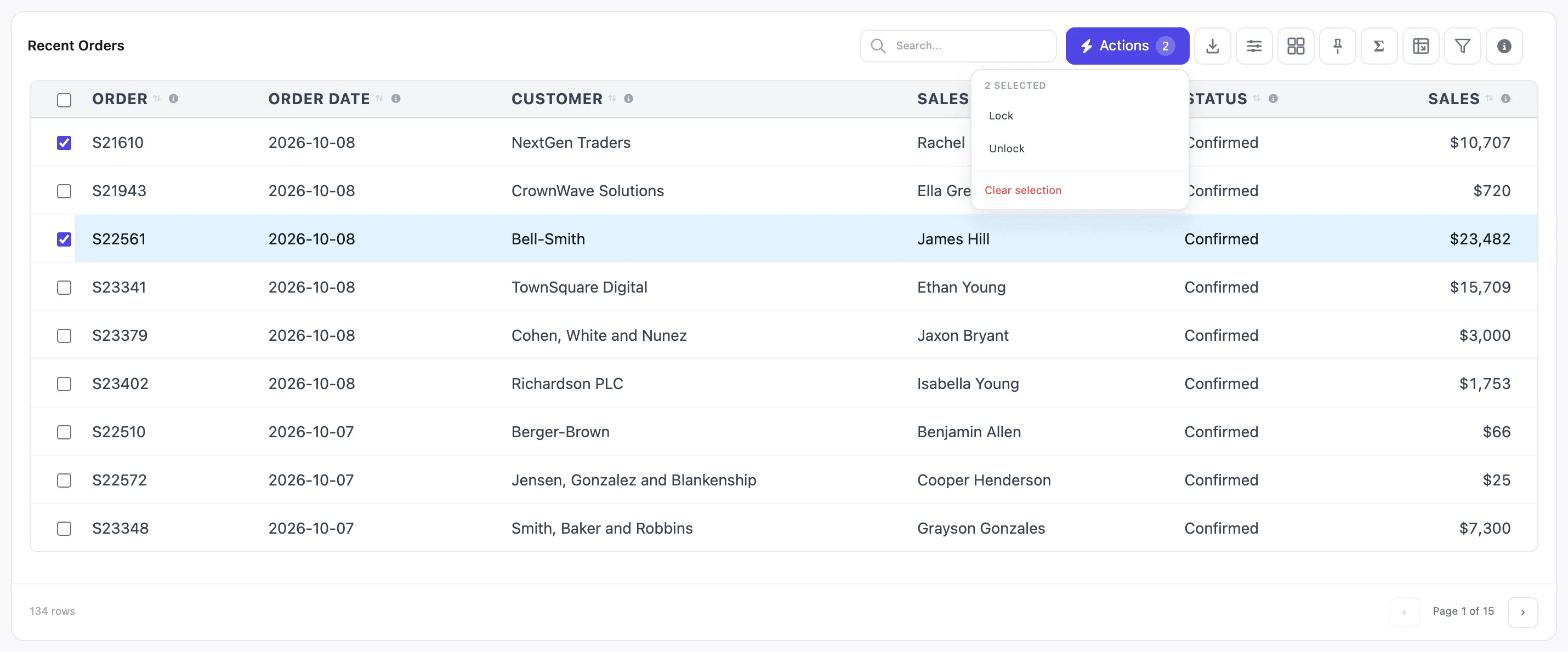Check the S21943 row checkbox
Image resolution: width=1568 pixels, height=652 pixels.
click(x=64, y=191)
